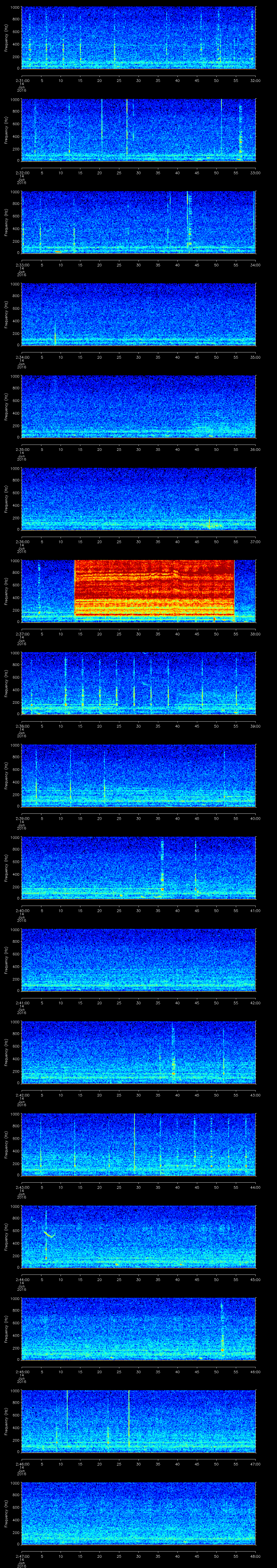Click the 2:34:00 start time label
The height and width of the screenshot is (1568, 277).
click(x=22, y=357)
